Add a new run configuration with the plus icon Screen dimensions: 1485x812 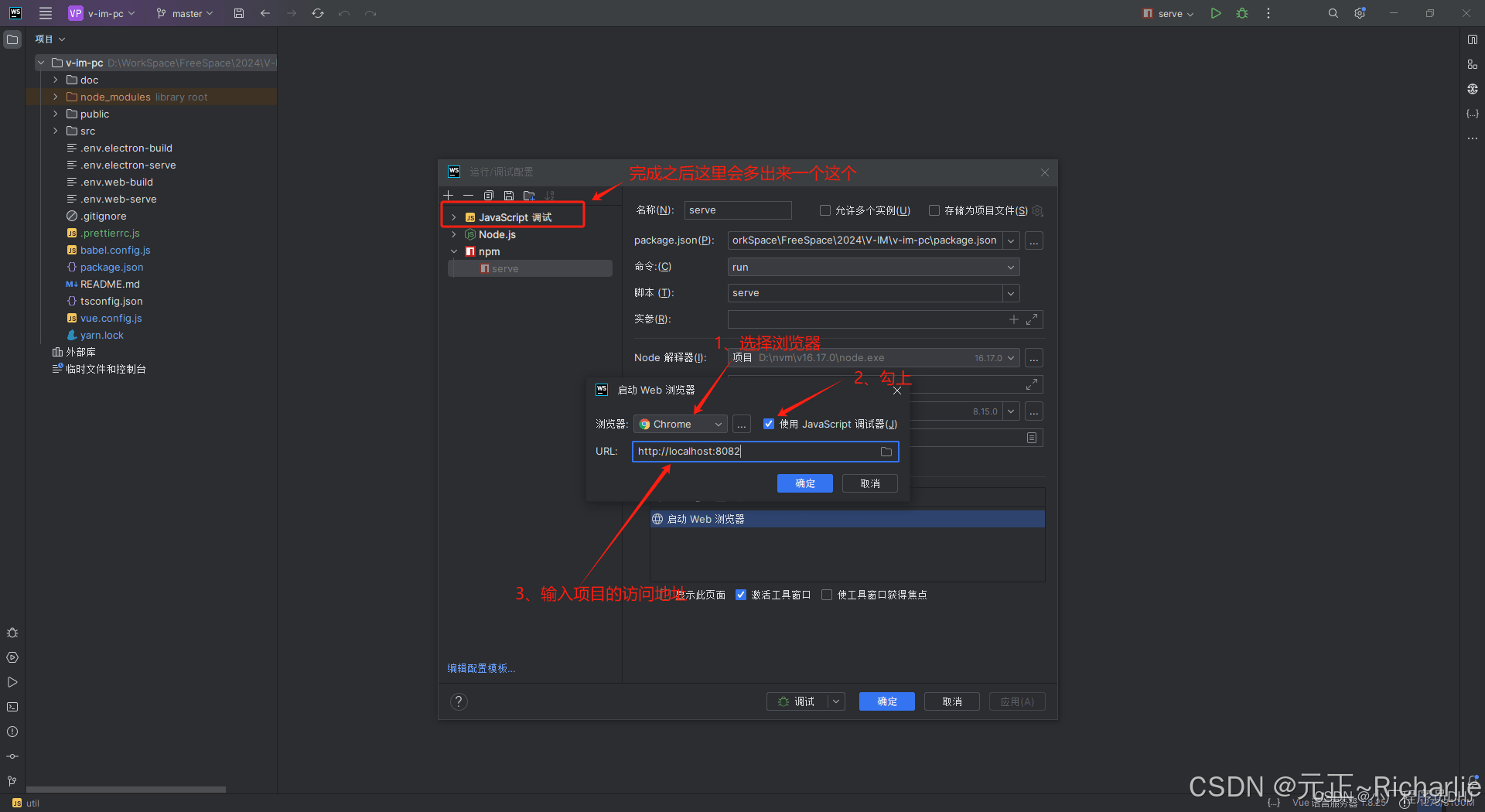tap(449, 195)
